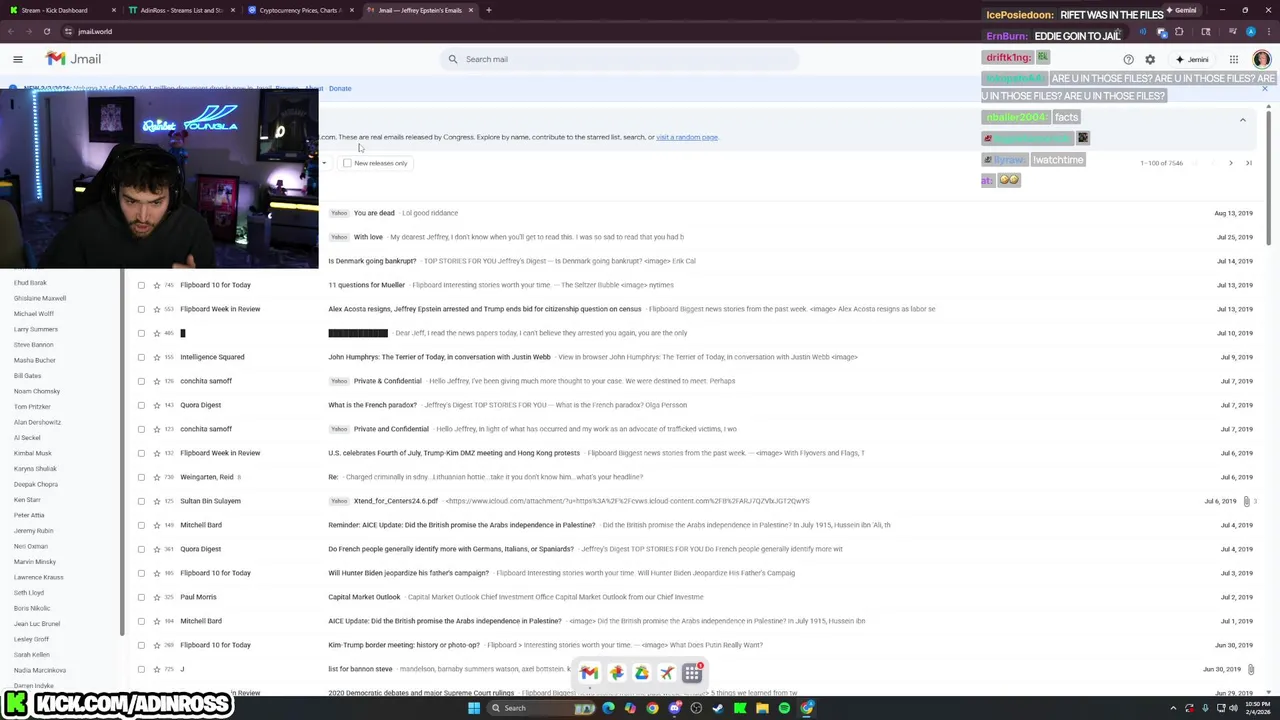The height and width of the screenshot is (720, 1280).
Task: Filter emails by Ghislaine Maxwell in sidebar
Action: coord(40,298)
